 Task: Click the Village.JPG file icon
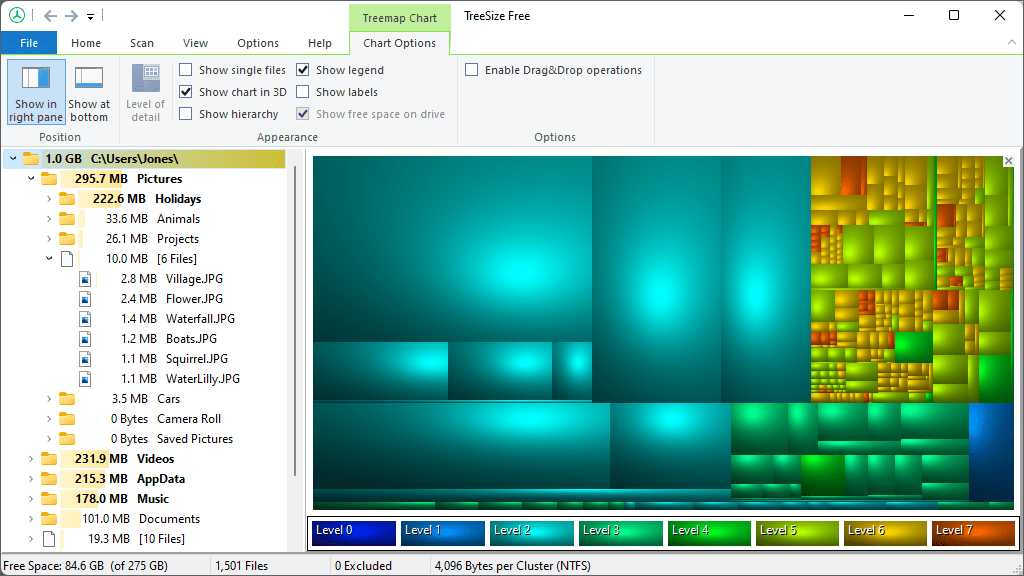coord(85,279)
